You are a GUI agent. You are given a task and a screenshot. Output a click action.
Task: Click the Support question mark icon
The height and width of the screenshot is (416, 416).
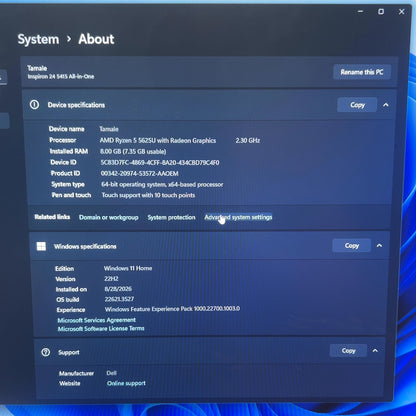46,352
